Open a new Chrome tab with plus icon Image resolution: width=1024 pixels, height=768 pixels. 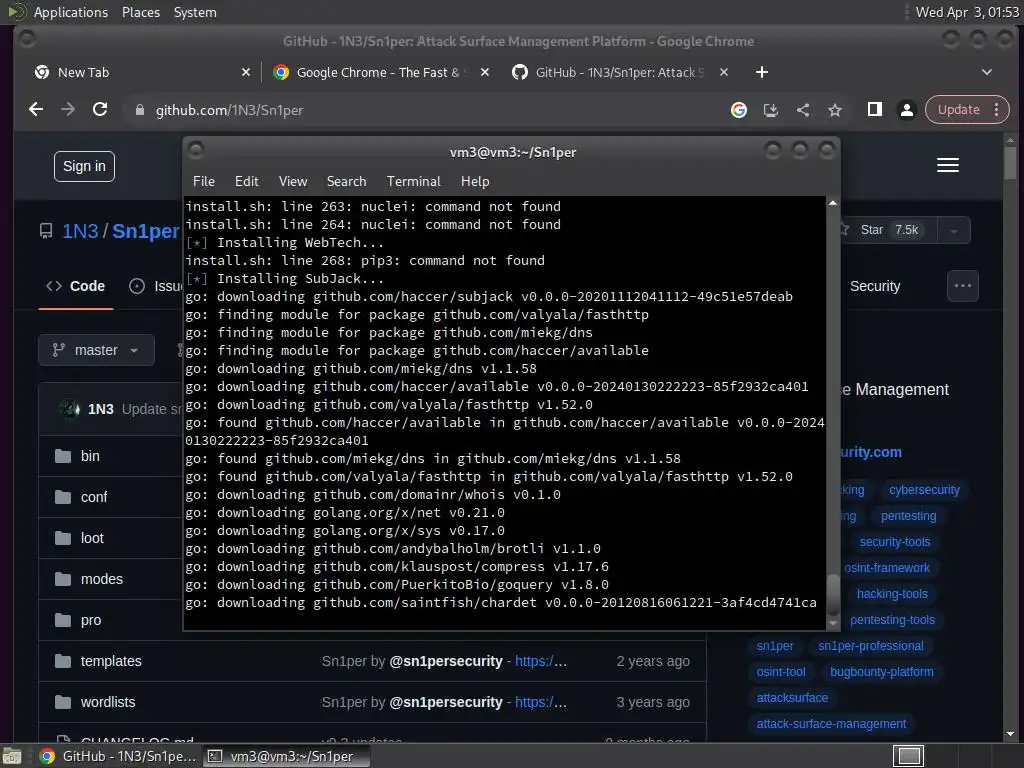click(761, 72)
